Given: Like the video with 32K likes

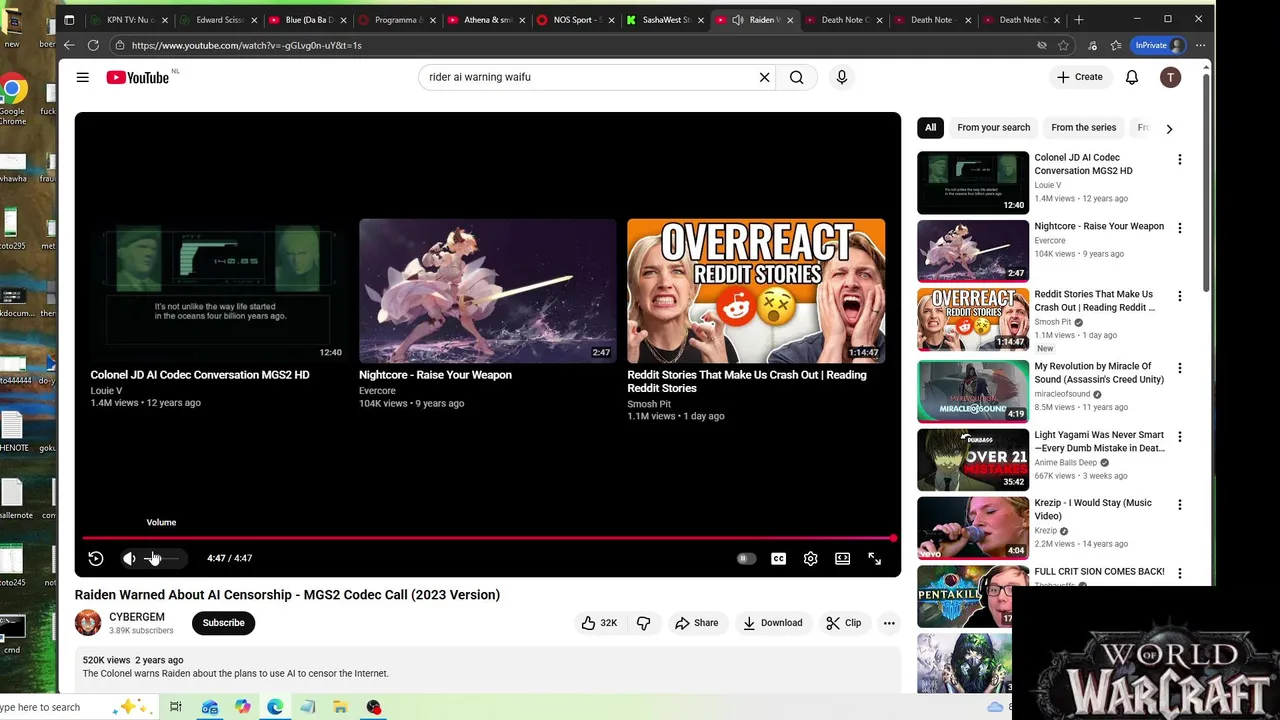Looking at the screenshot, I should click(x=599, y=623).
